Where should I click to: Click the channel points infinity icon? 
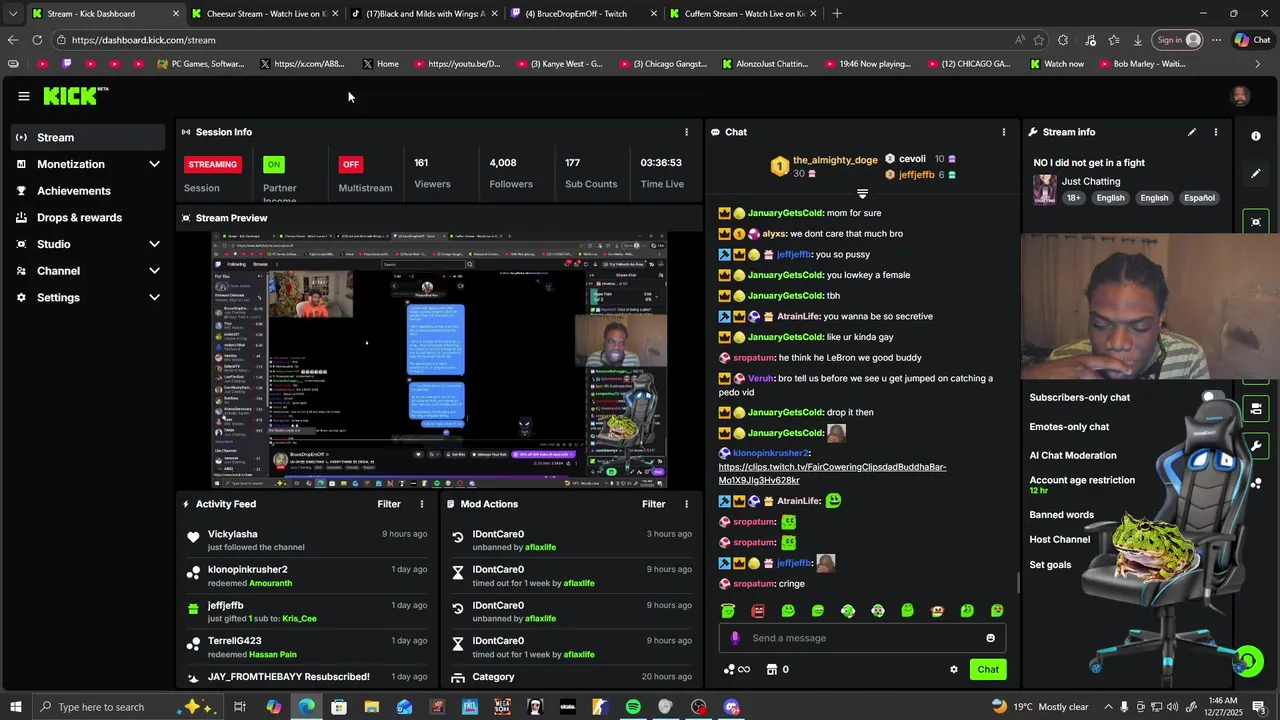737,670
